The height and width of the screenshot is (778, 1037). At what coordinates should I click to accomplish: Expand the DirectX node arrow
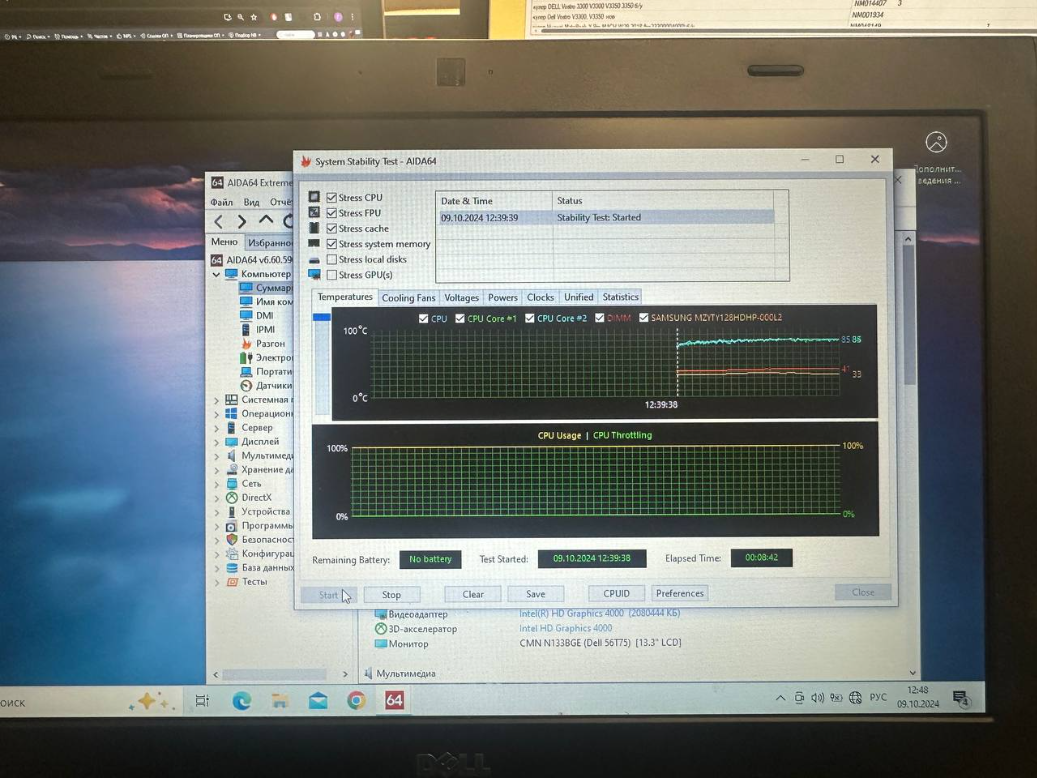216,497
